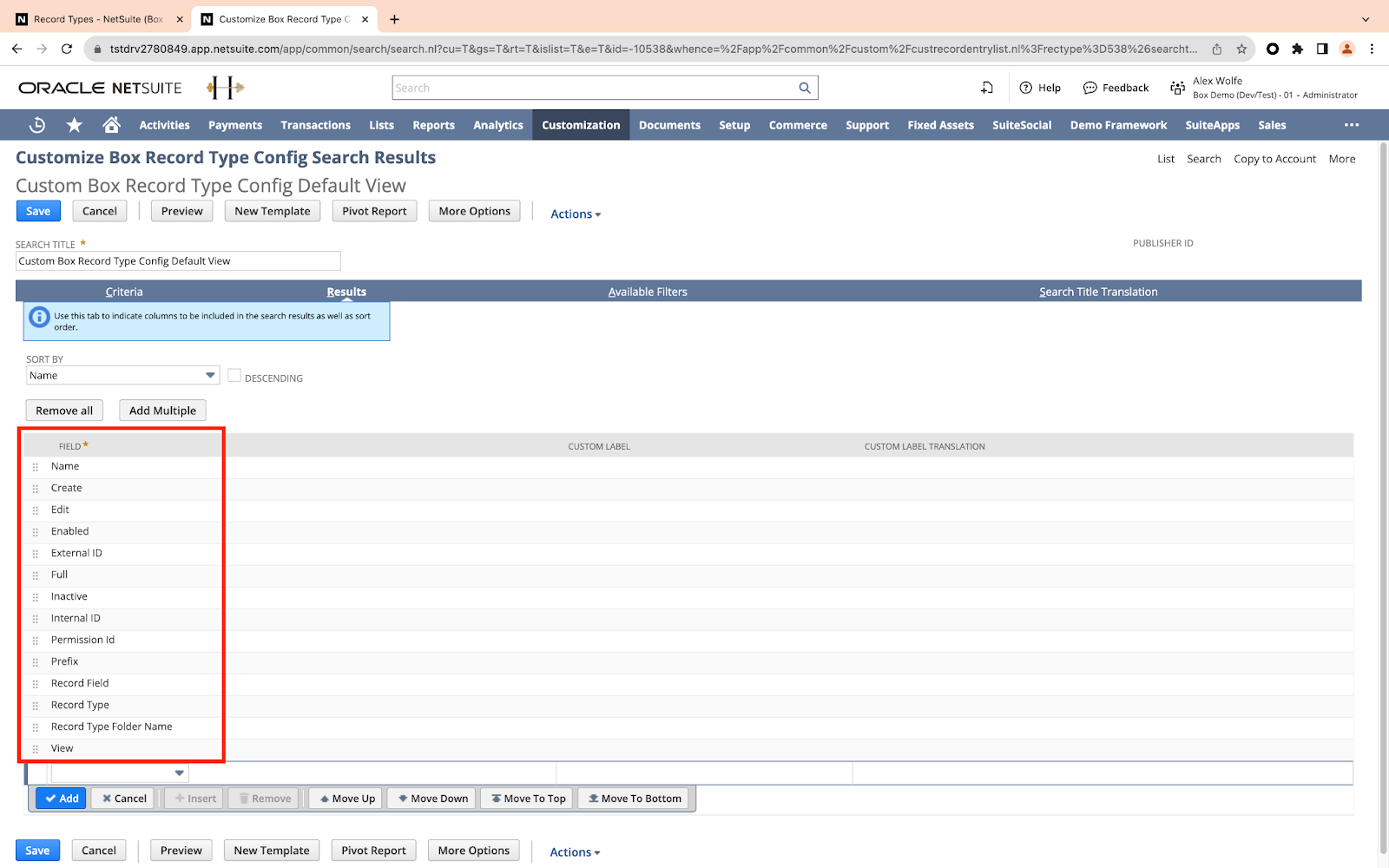Switch to the Criteria tab
Viewport: 1389px width, 868px height.
point(124,292)
